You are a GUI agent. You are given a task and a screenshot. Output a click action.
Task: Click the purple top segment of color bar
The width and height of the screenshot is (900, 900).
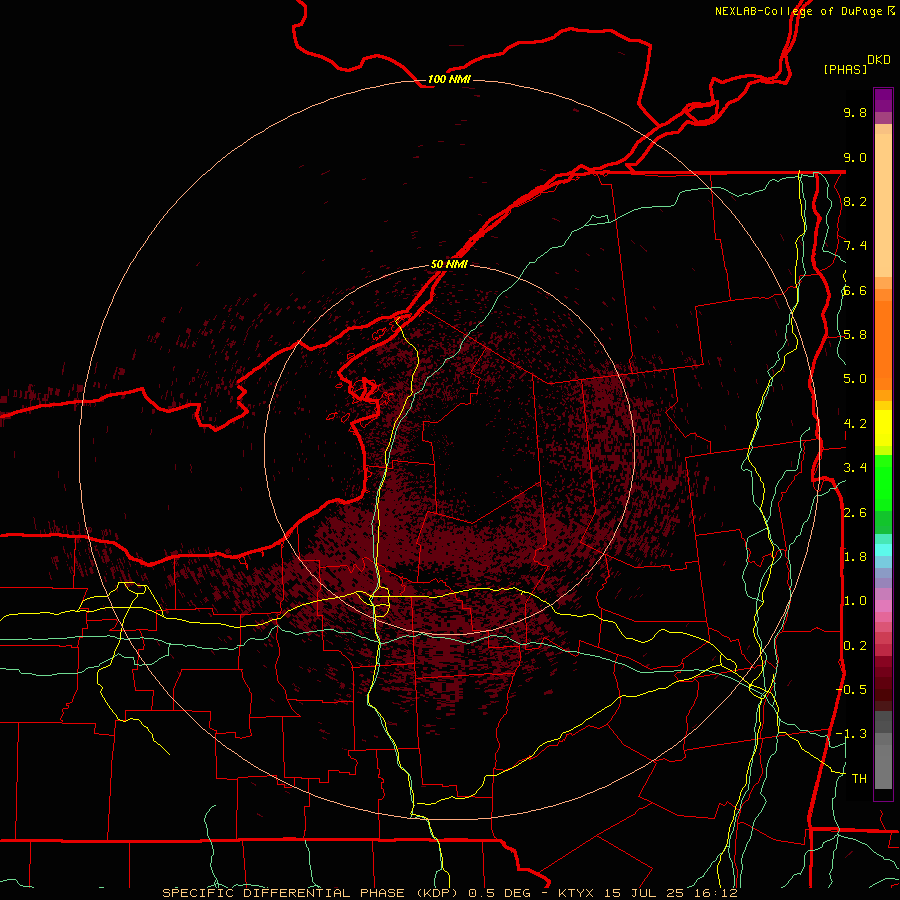[883, 100]
